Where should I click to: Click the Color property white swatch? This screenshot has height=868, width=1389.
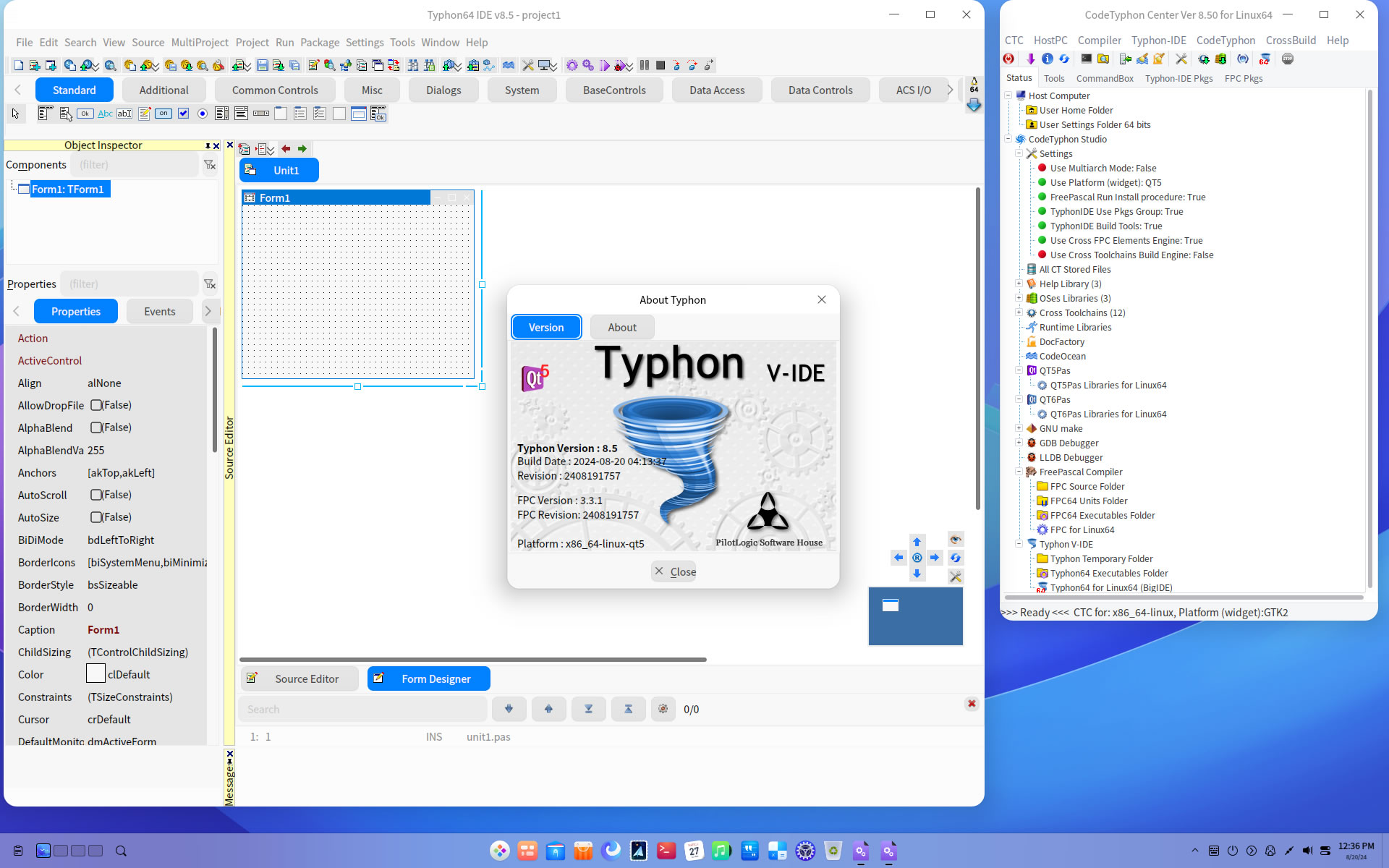click(95, 674)
